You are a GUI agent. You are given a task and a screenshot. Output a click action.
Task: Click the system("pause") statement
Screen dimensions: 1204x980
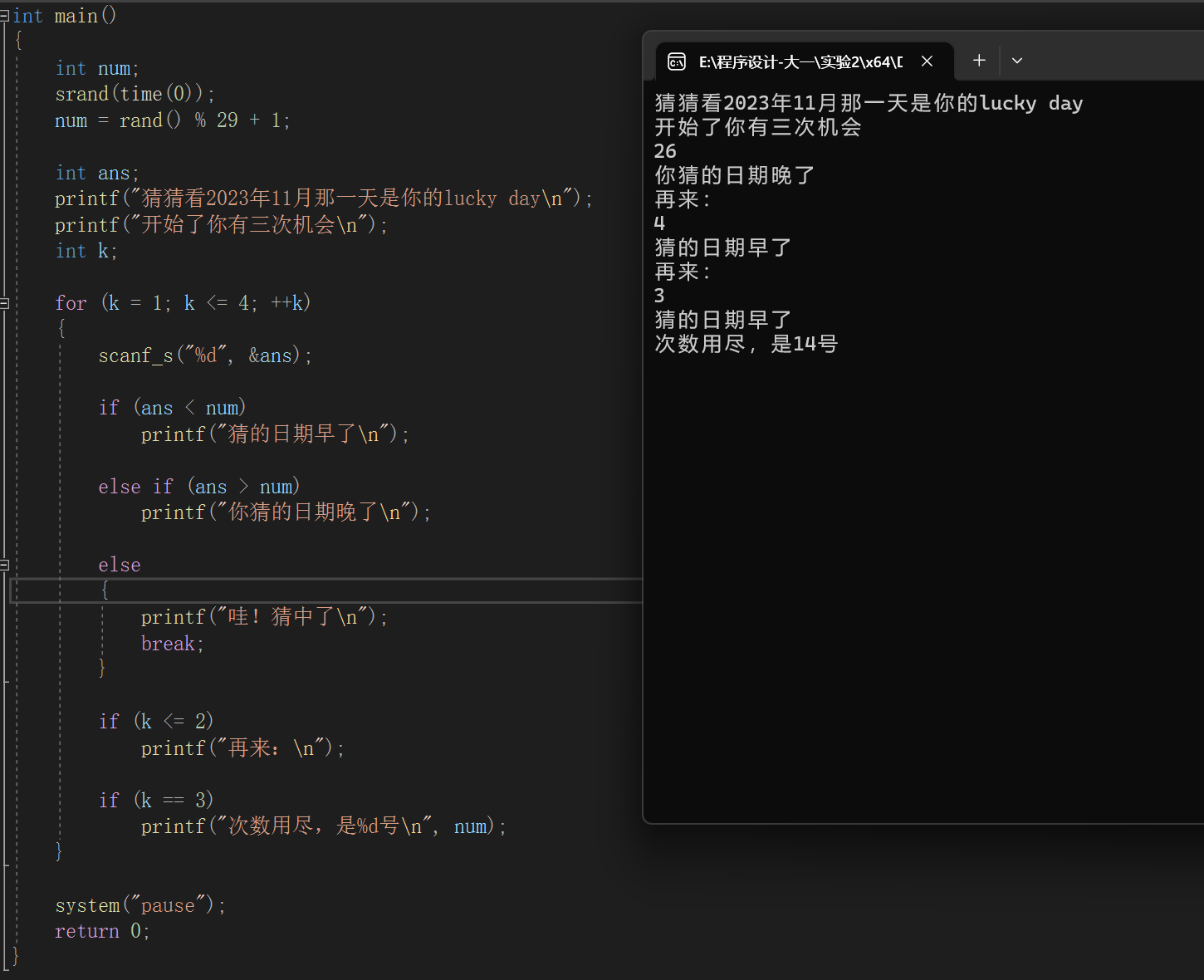coord(139,905)
